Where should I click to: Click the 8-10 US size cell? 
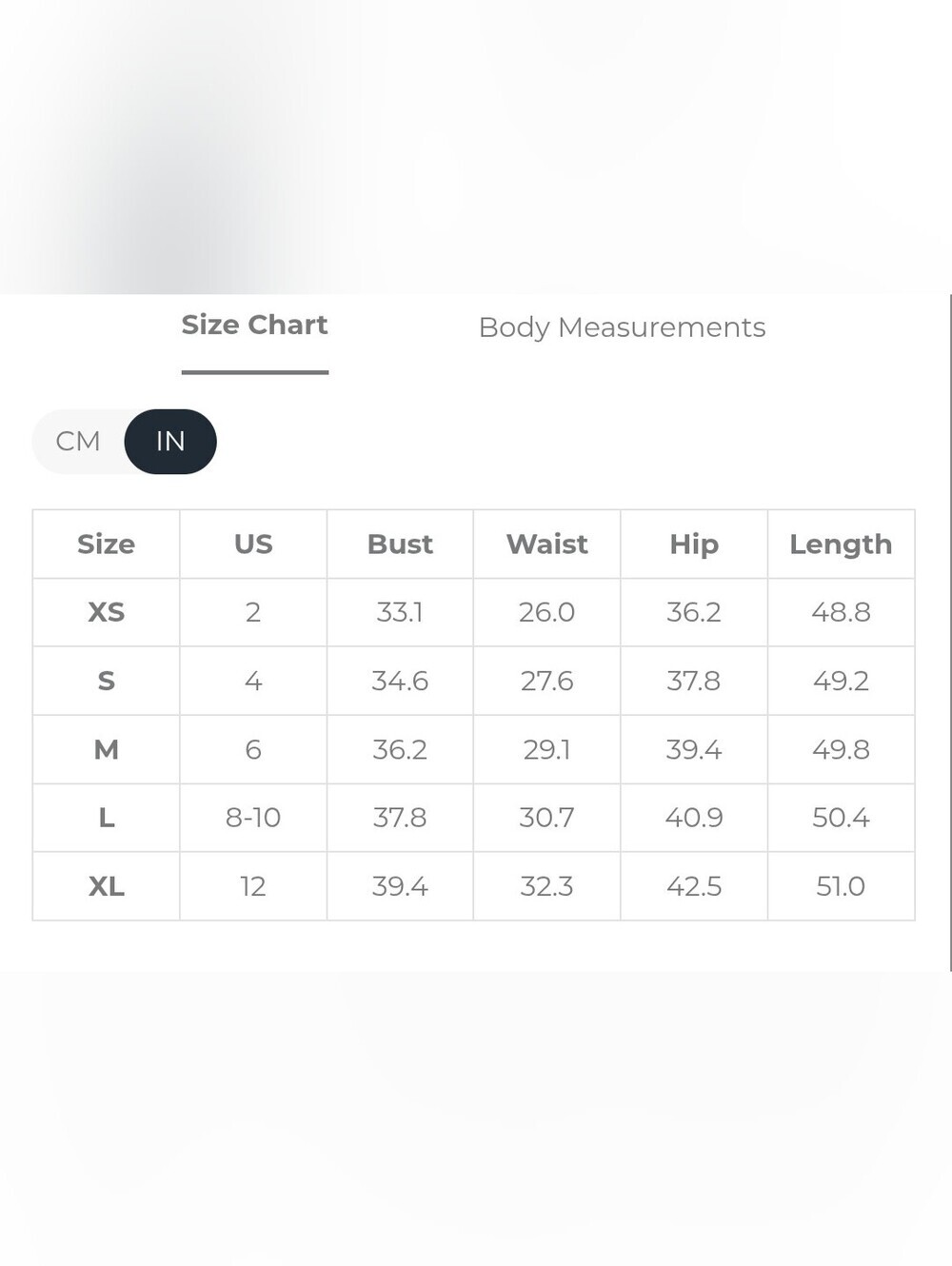pos(253,818)
